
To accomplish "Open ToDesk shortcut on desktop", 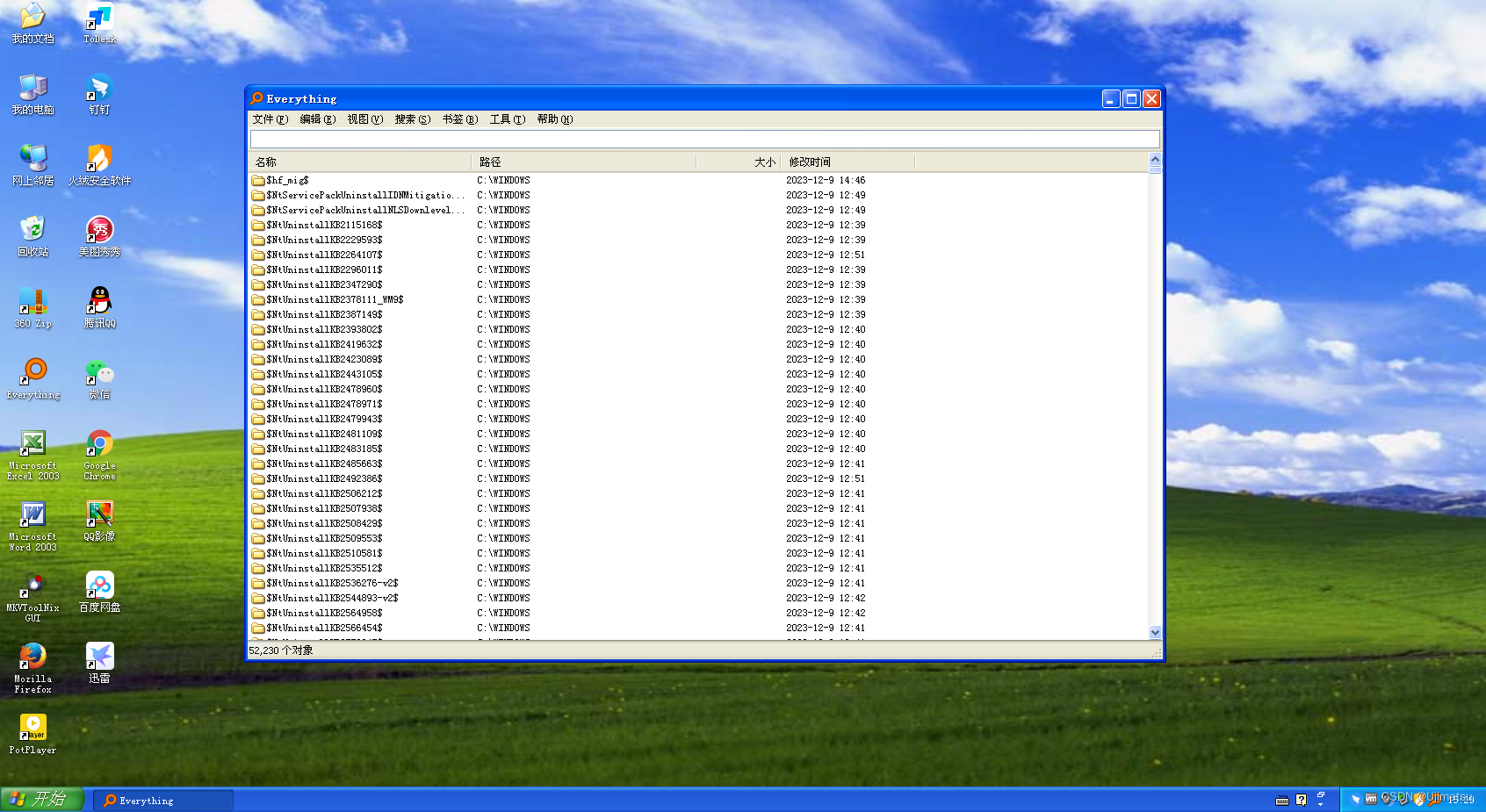I will click(x=99, y=24).
